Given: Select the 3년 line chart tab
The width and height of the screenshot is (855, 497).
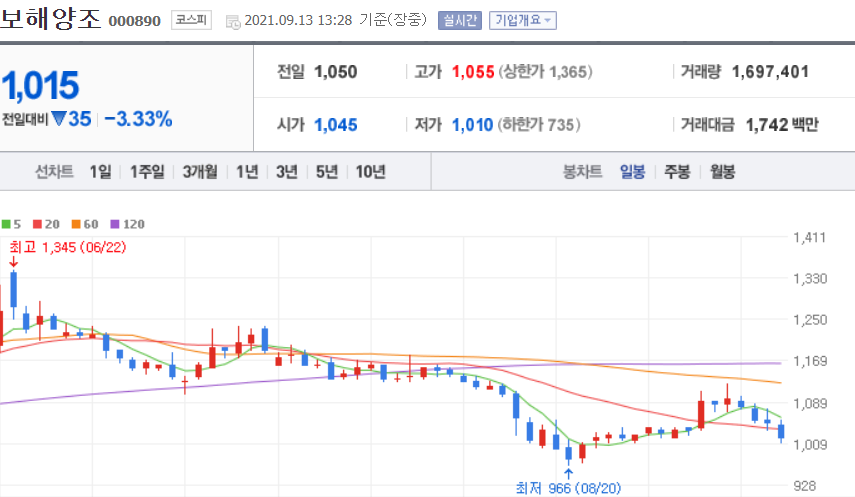Looking at the screenshot, I should 287,172.
